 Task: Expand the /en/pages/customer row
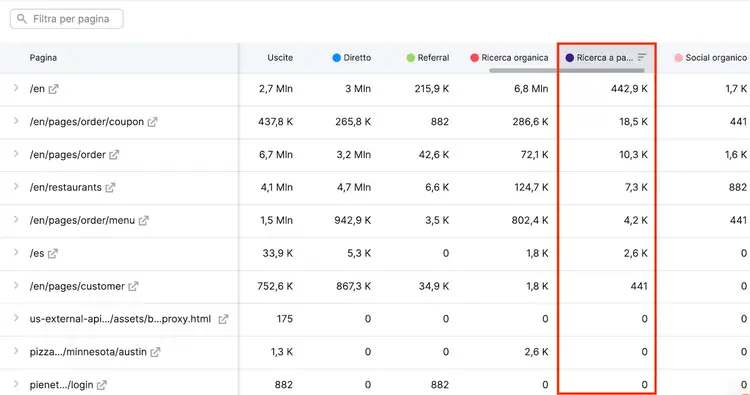point(16,285)
